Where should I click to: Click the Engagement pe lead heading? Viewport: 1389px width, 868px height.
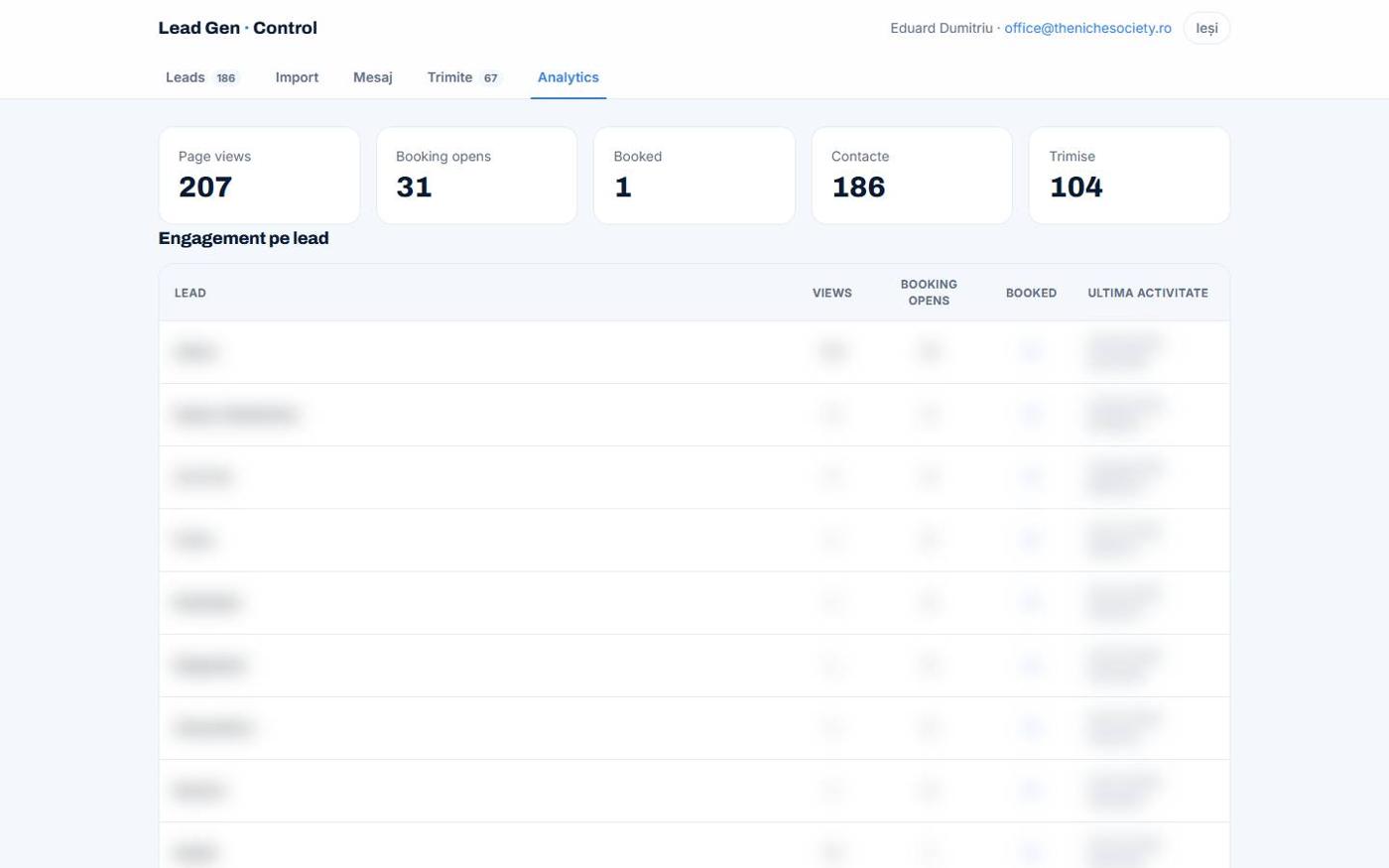point(243,238)
